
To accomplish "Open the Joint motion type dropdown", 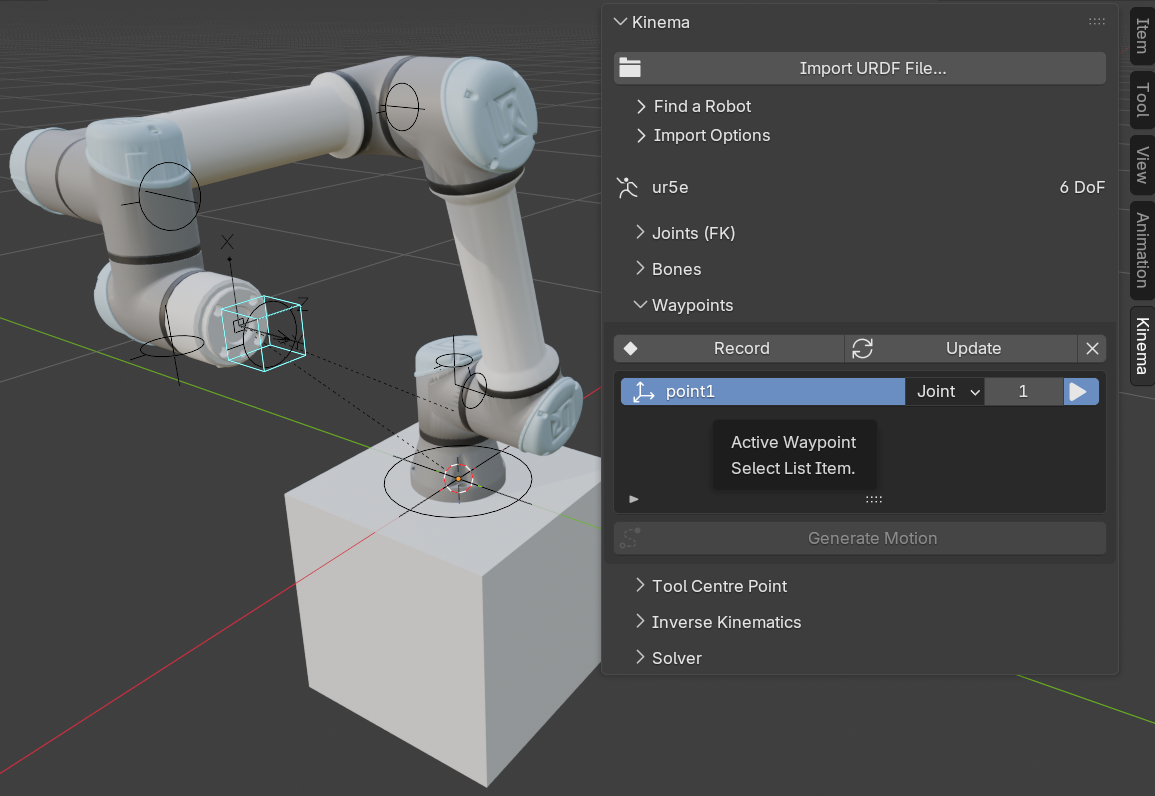I will click(945, 392).
